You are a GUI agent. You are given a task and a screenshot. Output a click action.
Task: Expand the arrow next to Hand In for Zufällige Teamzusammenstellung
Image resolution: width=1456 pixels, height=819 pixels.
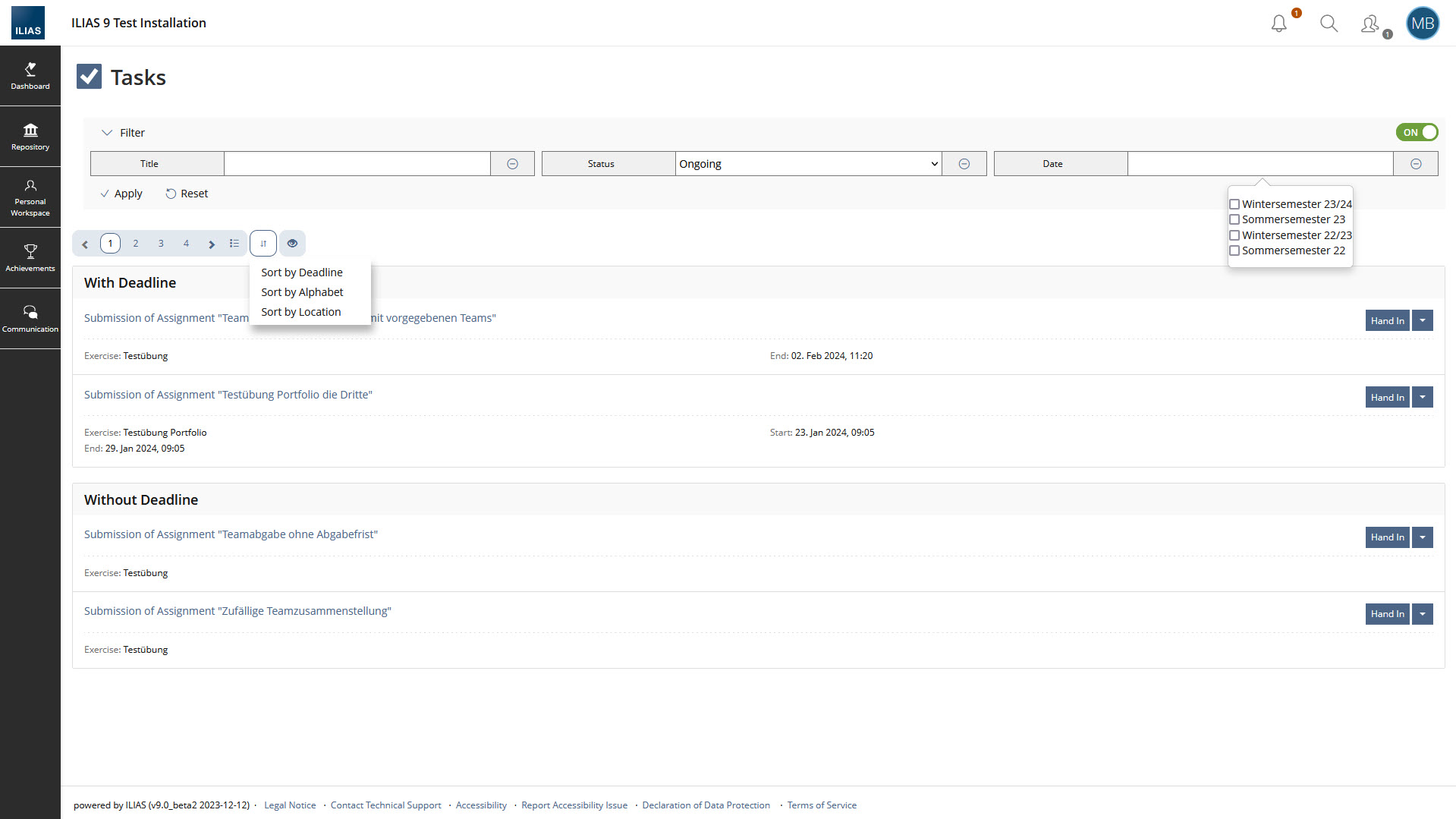(x=1423, y=614)
